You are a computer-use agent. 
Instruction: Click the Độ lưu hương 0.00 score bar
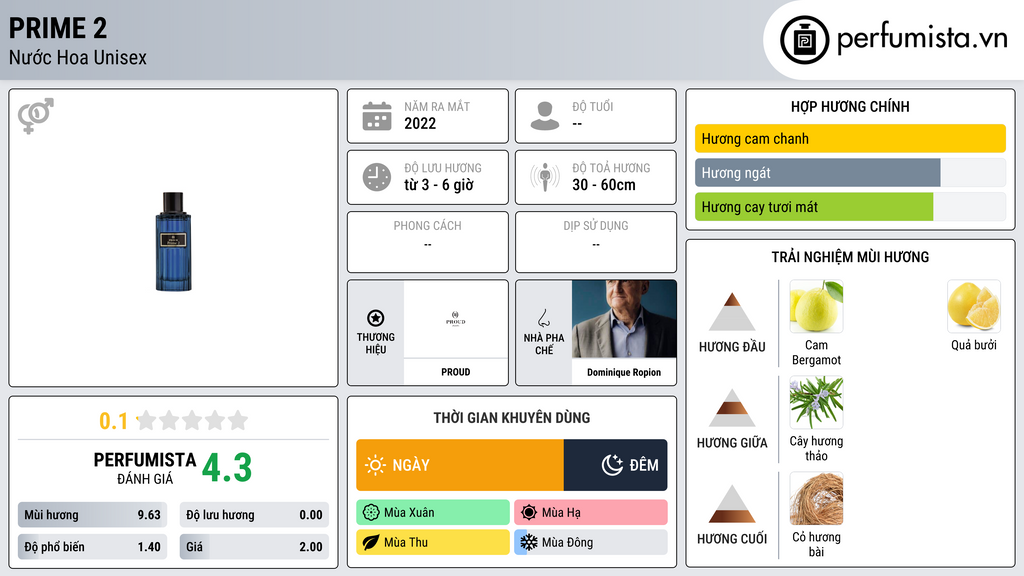[x=254, y=515]
